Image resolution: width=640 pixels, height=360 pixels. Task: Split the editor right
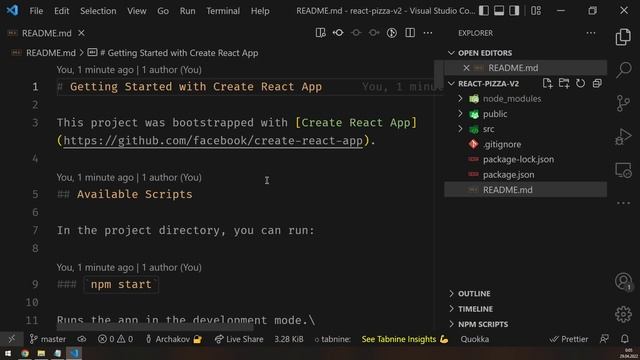pyautogui.click(x=410, y=33)
